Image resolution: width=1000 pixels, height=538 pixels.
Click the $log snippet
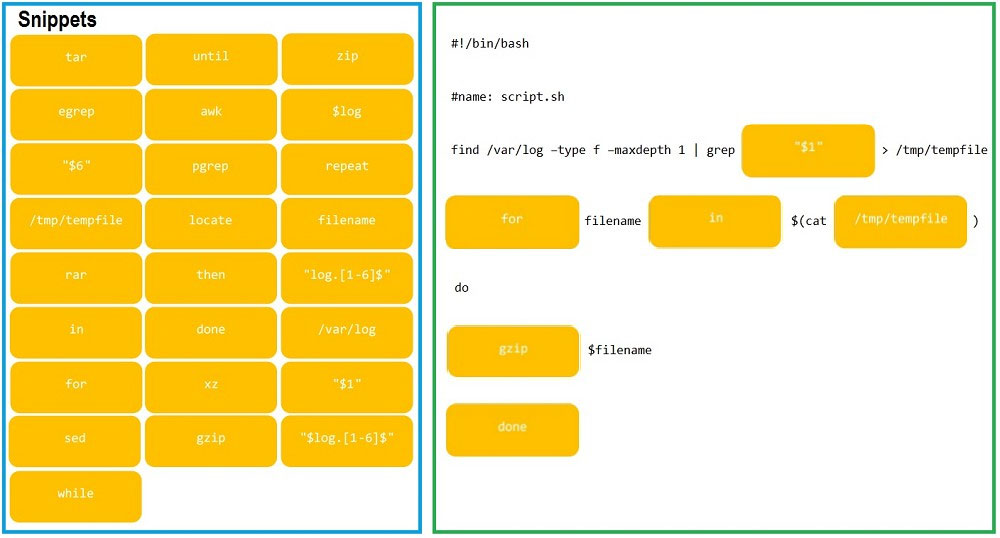[347, 114]
